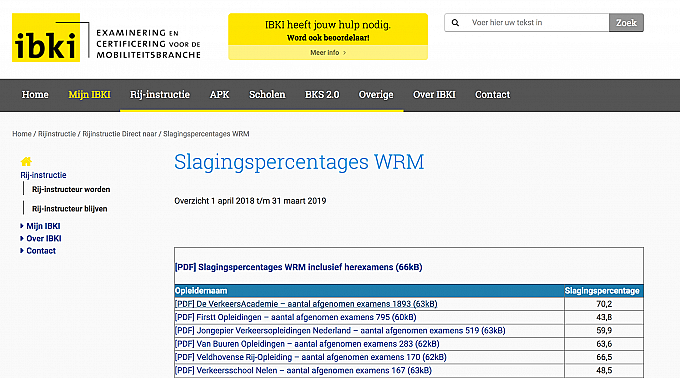
Task: Click the Home breadcrumb link
Action: tap(22, 134)
